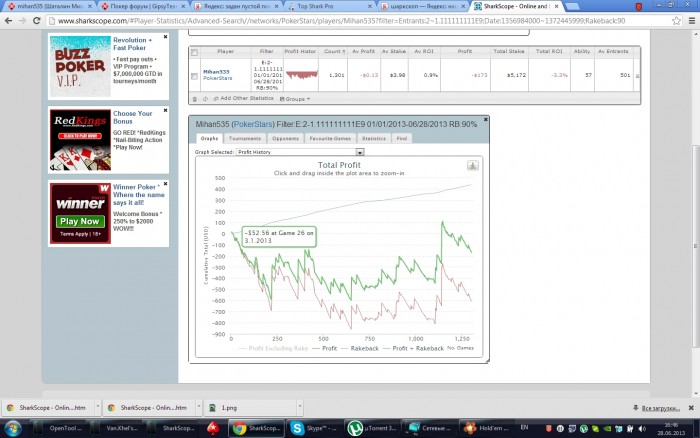Expand the Groups dropdown
The width and height of the screenshot is (700, 438).
pyautogui.click(x=295, y=99)
